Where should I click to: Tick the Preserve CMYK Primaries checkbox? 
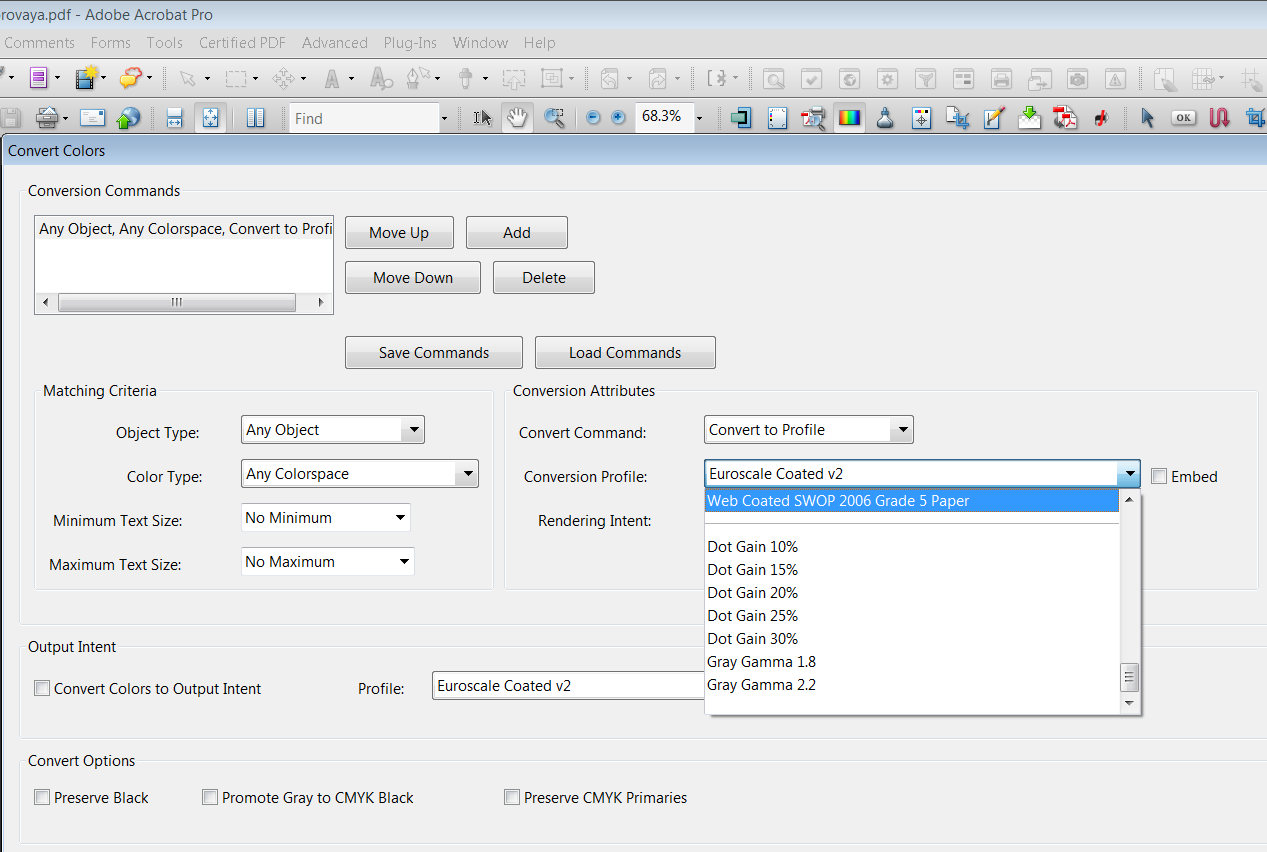pyautogui.click(x=512, y=797)
